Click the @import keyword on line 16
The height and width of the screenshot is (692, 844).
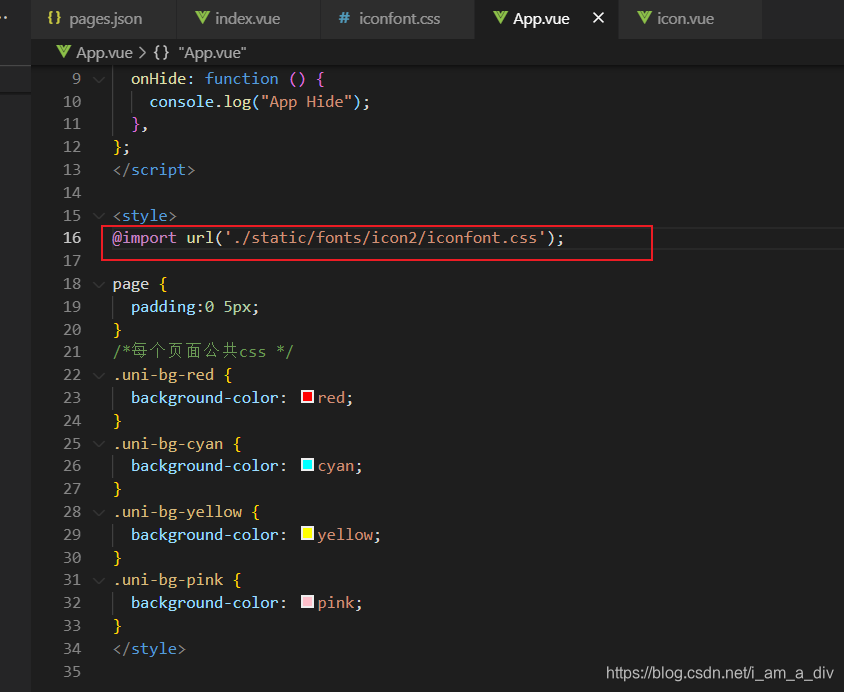pos(144,238)
